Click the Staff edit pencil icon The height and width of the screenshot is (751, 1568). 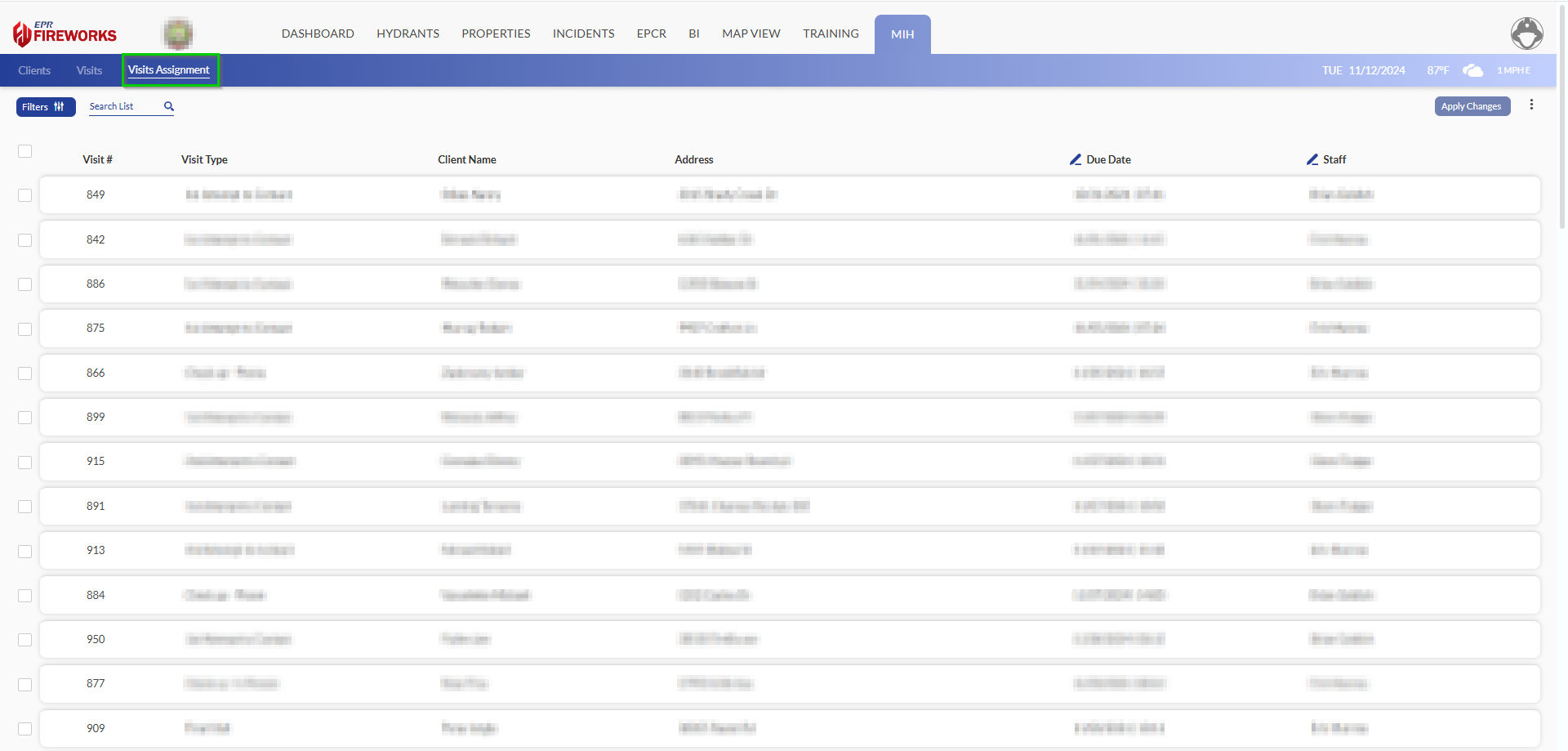[1312, 159]
